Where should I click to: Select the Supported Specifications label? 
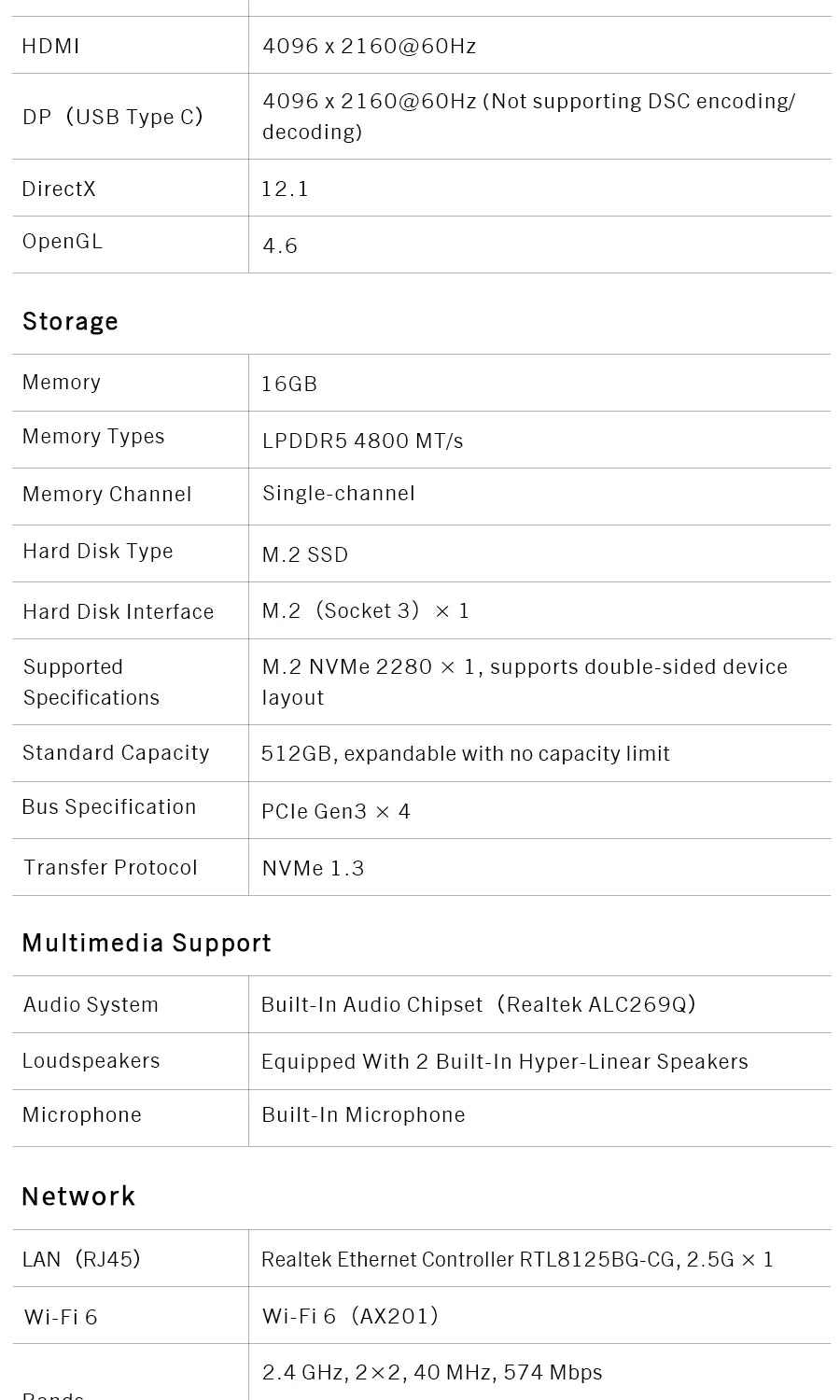click(x=91, y=682)
